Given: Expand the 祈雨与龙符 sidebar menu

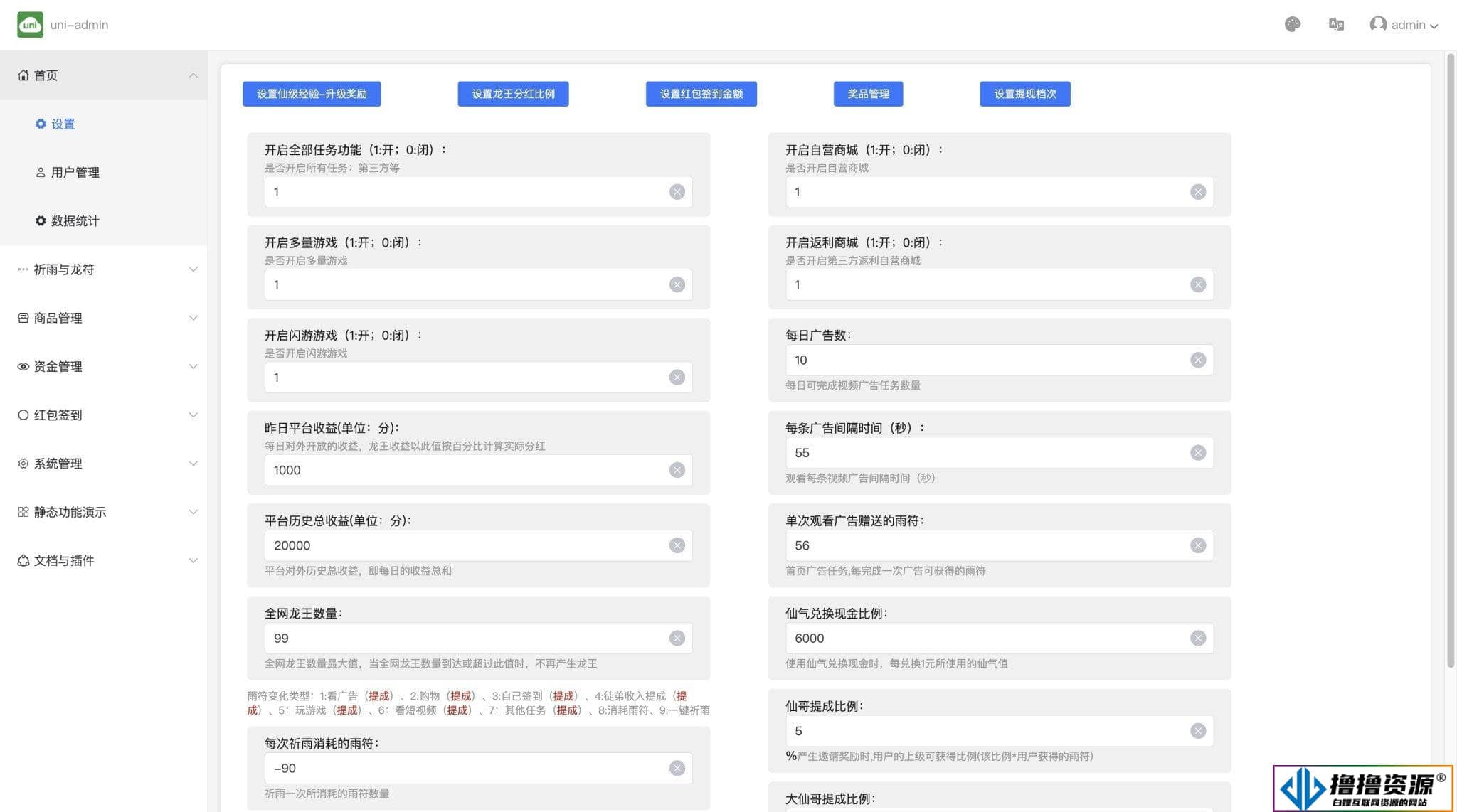Looking at the screenshot, I should 193,269.
